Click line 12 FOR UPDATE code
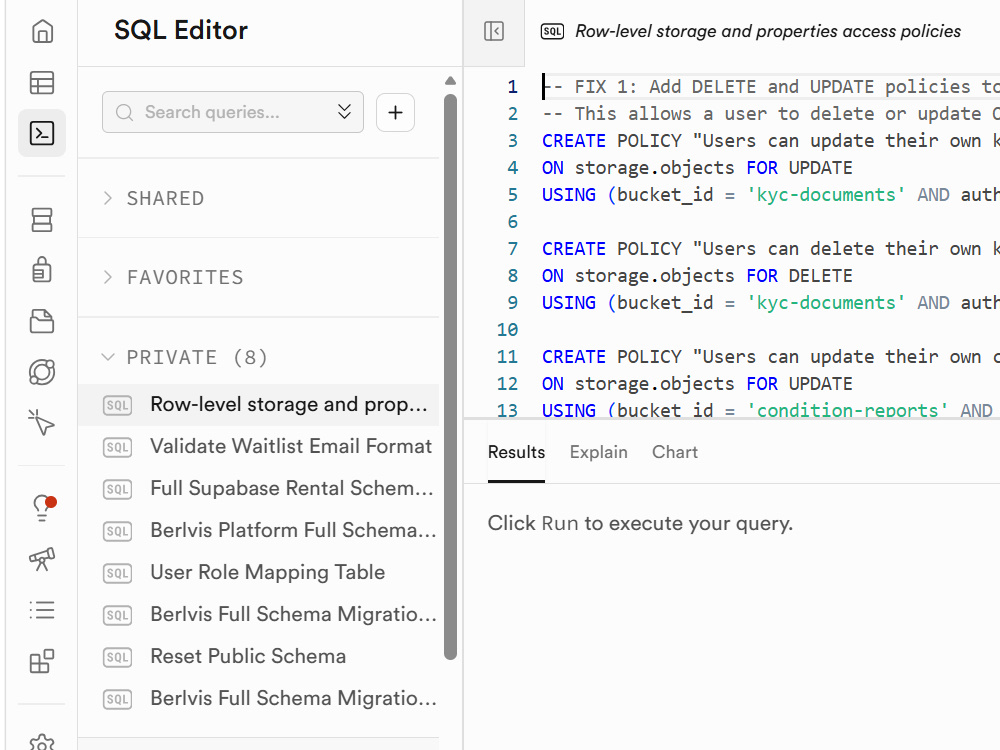Viewport: 1000px width, 750px height. pyautogui.click(x=799, y=384)
